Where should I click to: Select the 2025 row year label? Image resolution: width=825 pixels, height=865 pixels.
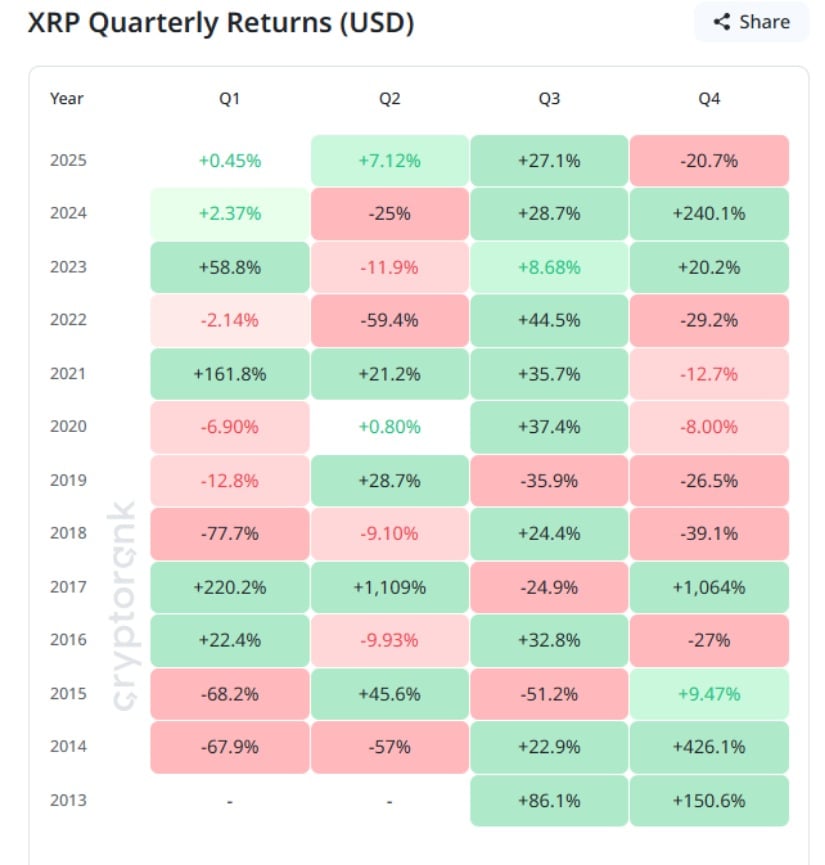coord(68,160)
